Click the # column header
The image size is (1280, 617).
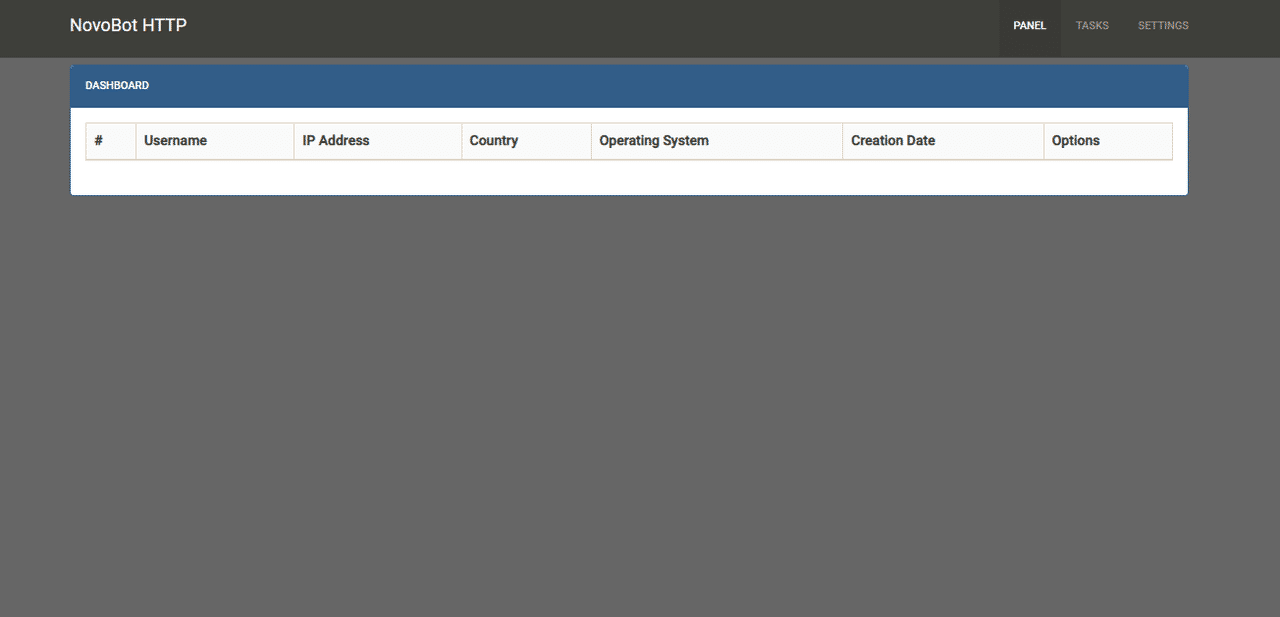coord(97,140)
